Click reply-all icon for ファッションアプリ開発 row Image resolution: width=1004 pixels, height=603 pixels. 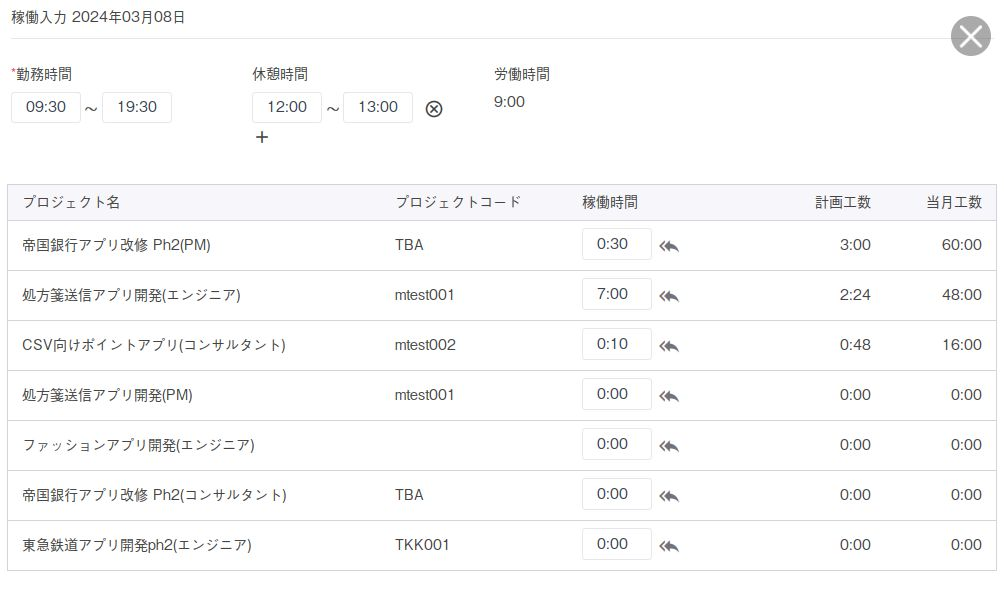click(x=669, y=446)
